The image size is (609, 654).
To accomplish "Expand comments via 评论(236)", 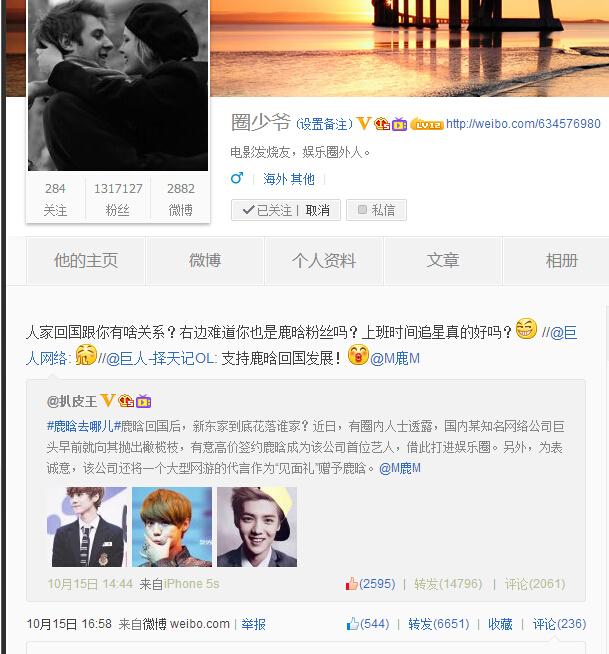I will 559,624.
